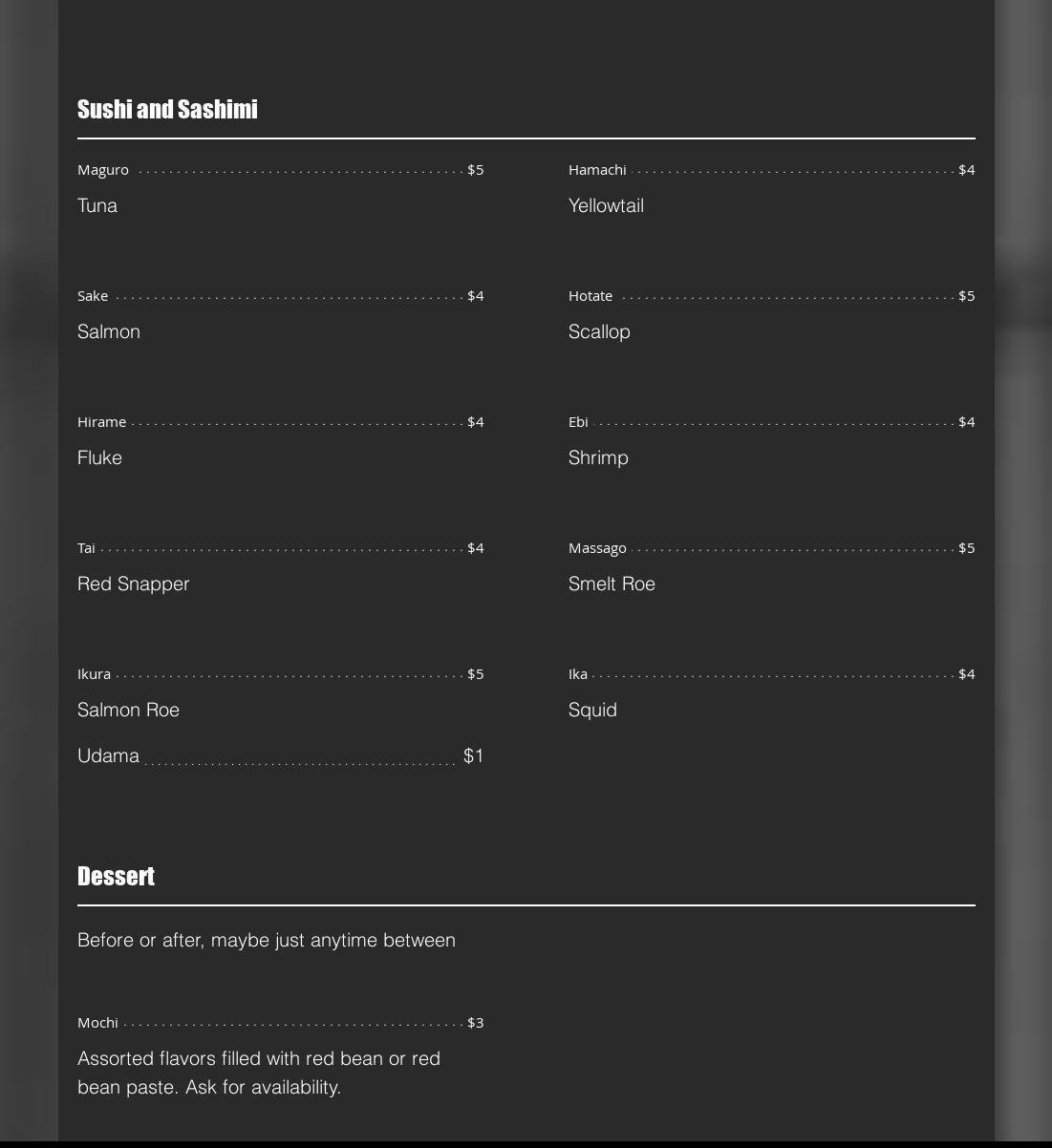Click the Mochi menu item name
The height and width of the screenshot is (1148, 1052).
tap(97, 1023)
